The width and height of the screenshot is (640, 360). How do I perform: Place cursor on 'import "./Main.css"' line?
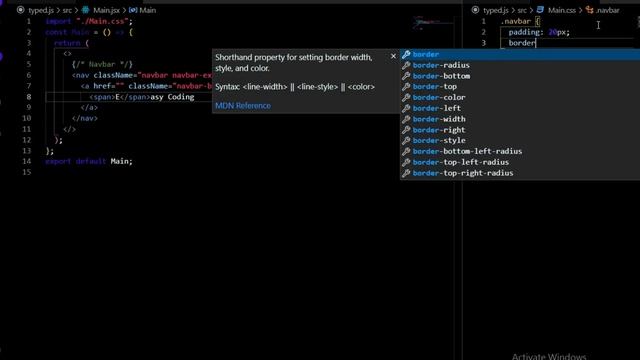pyautogui.click(x=89, y=21)
